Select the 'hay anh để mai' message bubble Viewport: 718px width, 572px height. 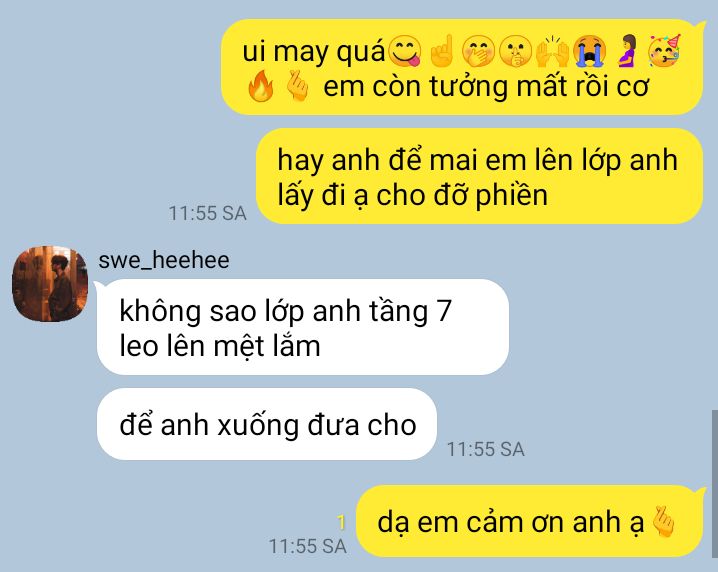pyautogui.click(x=479, y=176)
